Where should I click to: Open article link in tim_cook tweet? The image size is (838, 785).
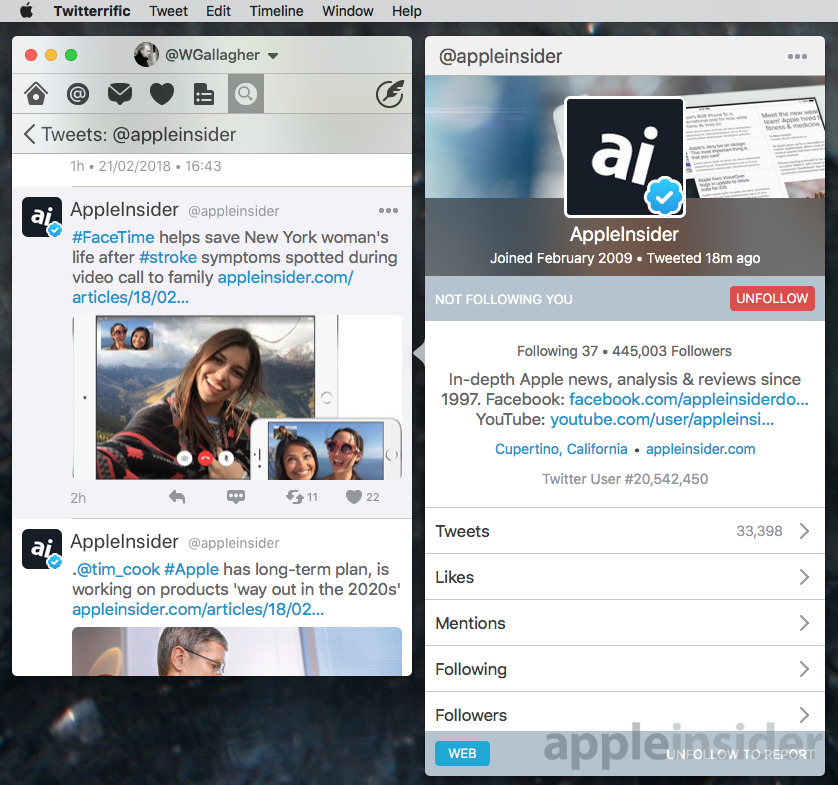pos(198,610)
